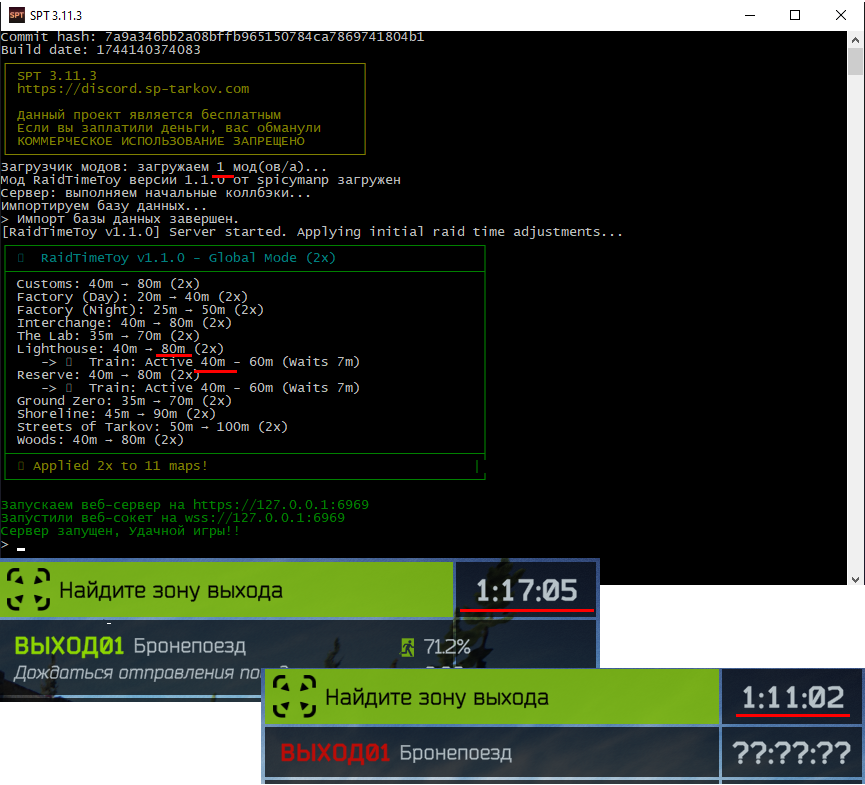Click the Импорт базы данных завершен line
865x785 pixels.
click(120, 219)
